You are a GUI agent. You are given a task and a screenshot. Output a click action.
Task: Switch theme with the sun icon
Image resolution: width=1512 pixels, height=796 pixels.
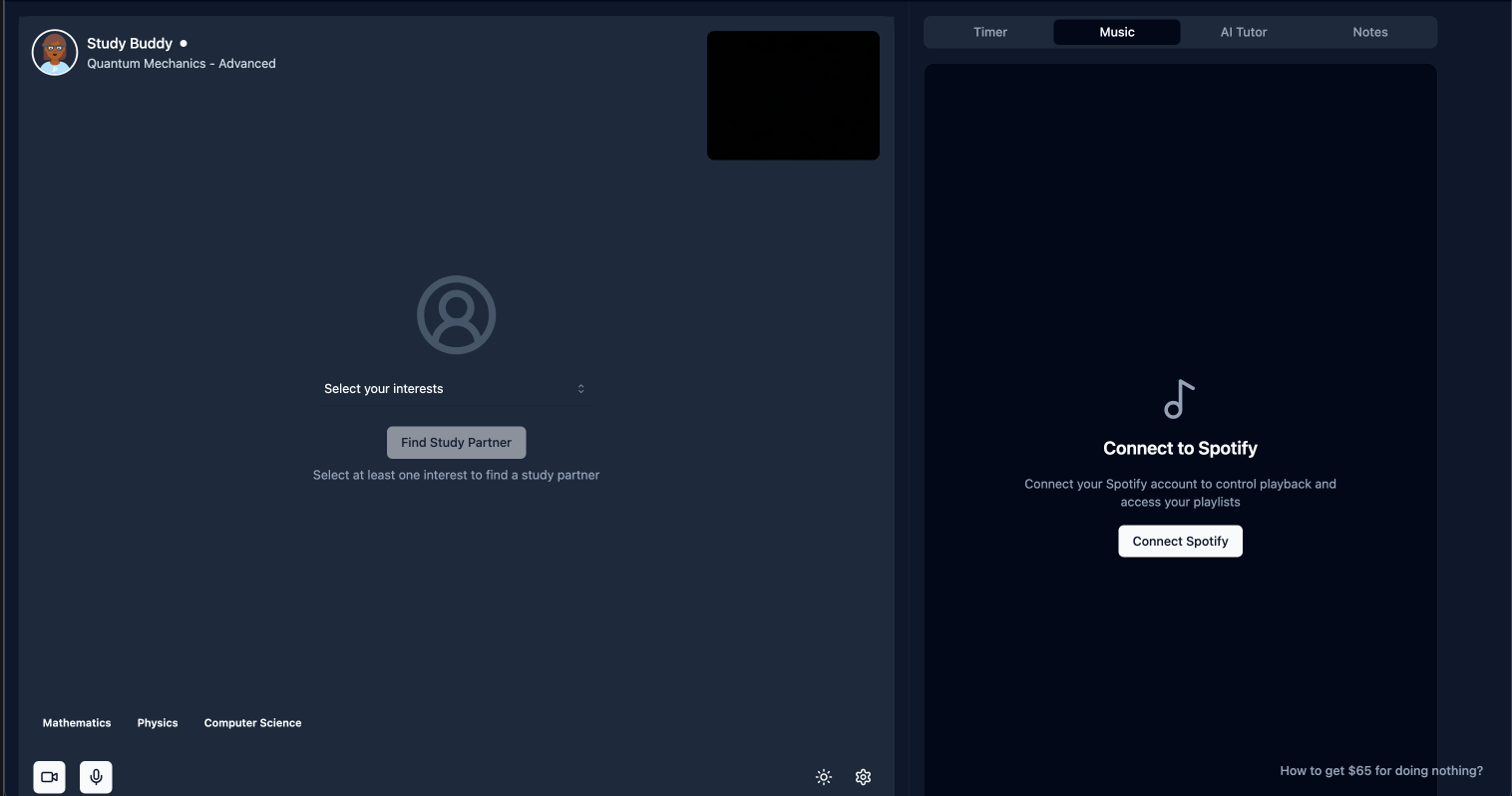point(824,777)
